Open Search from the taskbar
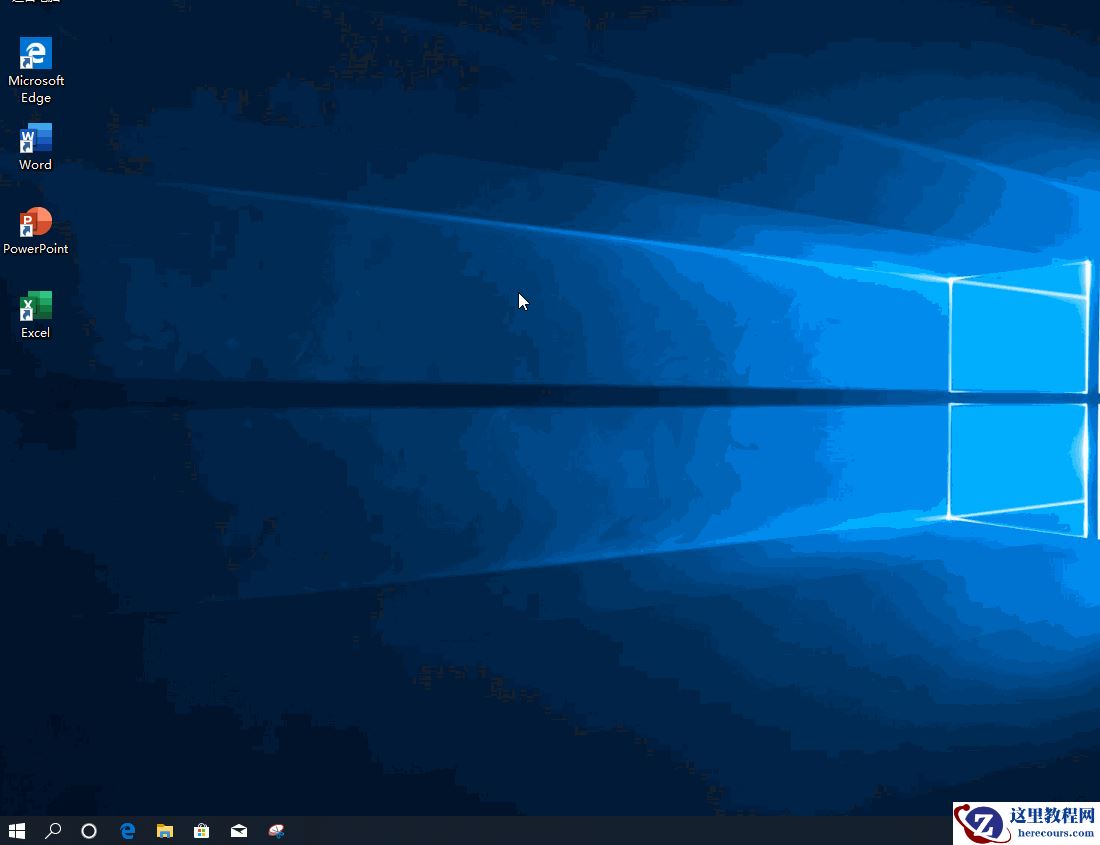1100x845 pixels. [x=53, y=831]
